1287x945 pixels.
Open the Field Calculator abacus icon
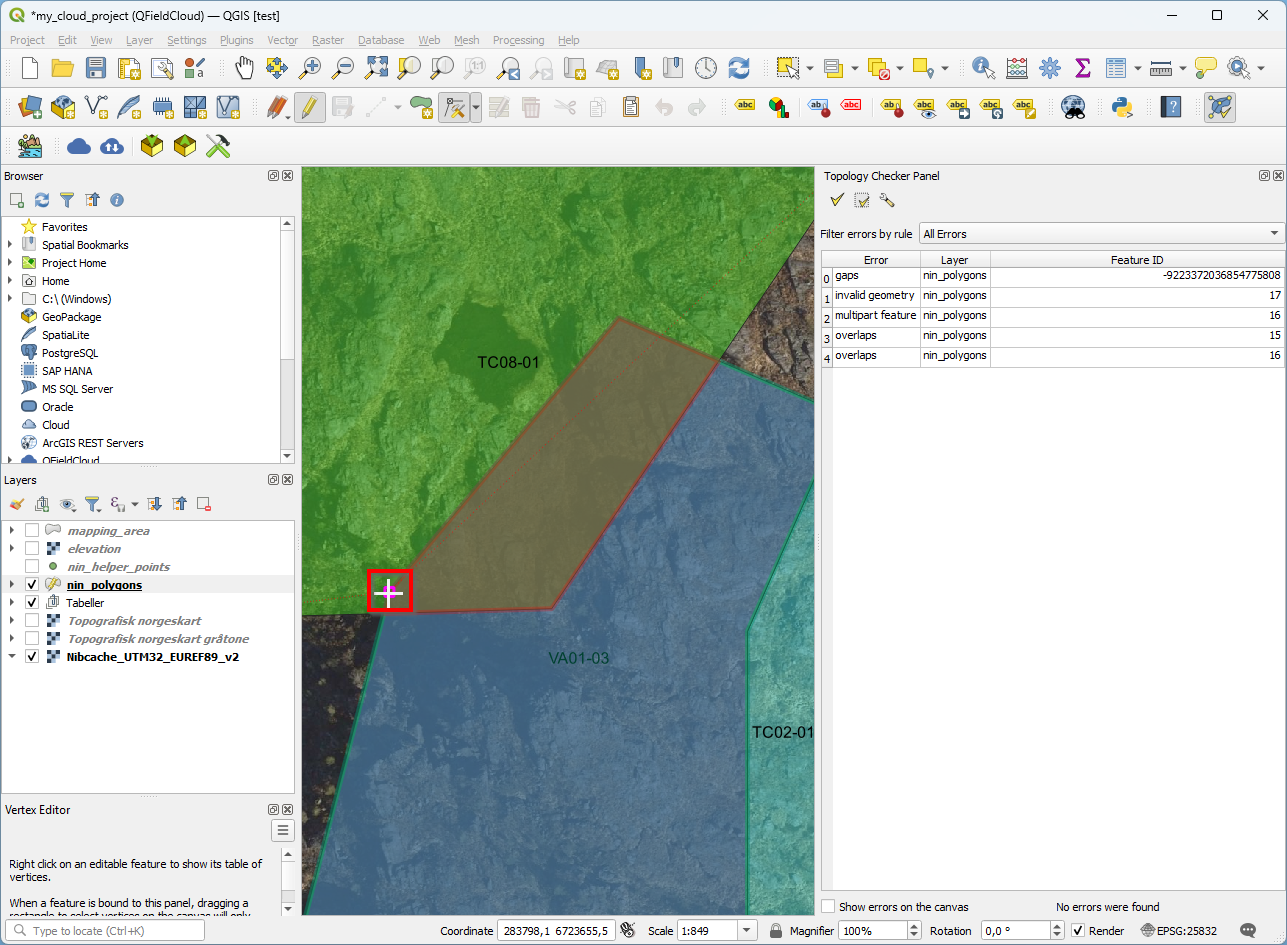click(1017, 68)
